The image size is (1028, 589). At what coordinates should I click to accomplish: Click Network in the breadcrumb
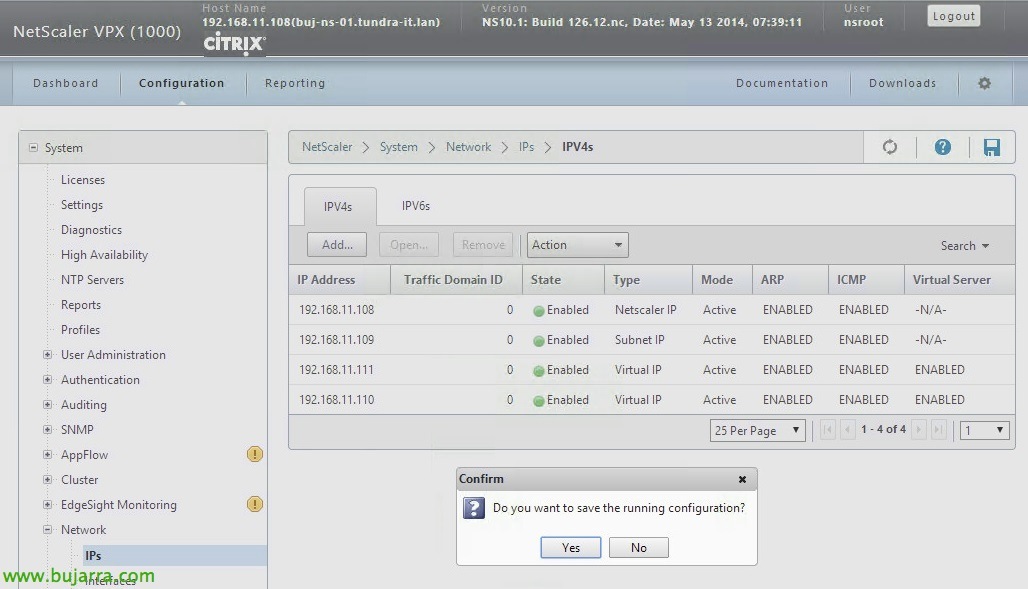coord(468,147)
